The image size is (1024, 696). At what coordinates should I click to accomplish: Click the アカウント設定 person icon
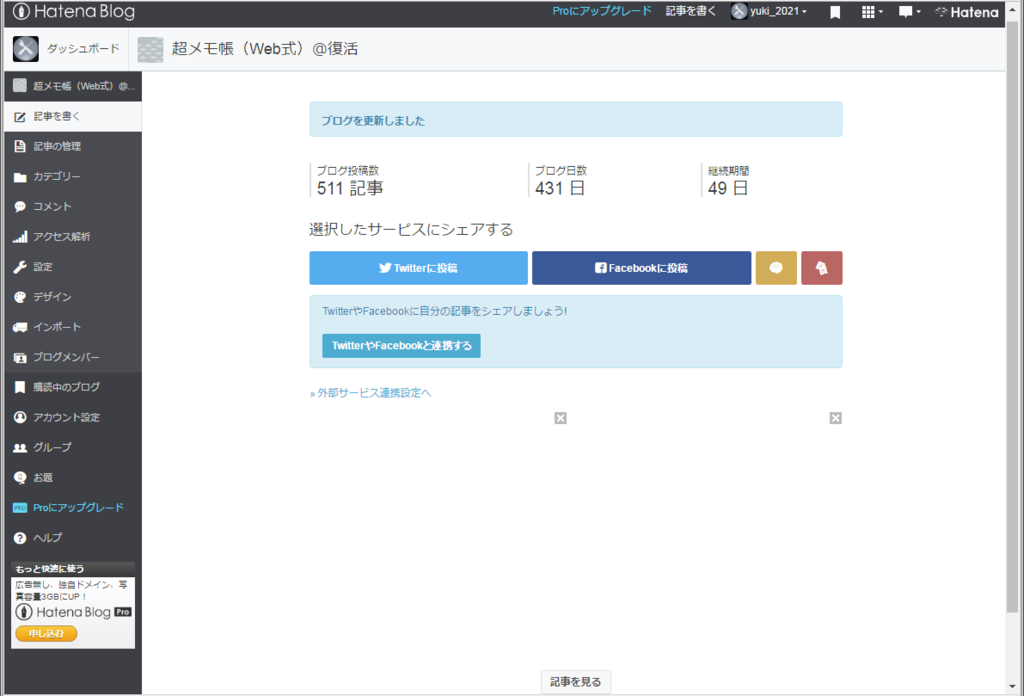20,417
